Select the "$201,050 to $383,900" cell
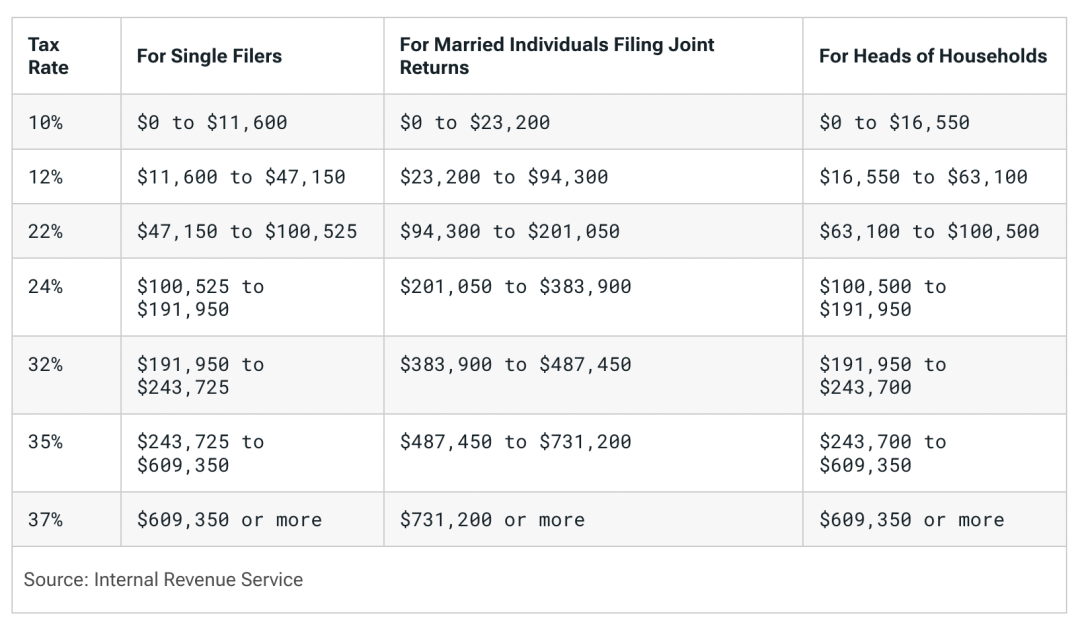Viewport: 1080px width, 625px height. (x=515, y=287)
